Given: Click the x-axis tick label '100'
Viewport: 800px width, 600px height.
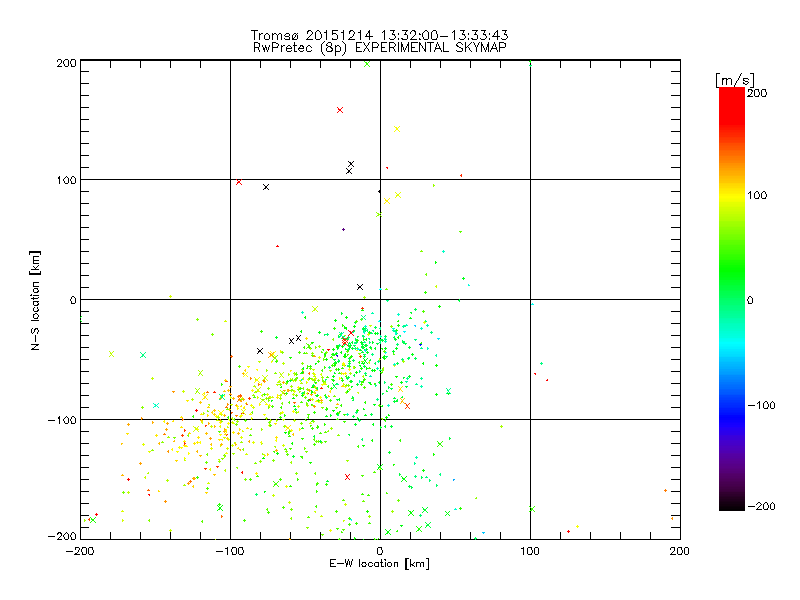Looking at the screenshot, I should [530, 551].
